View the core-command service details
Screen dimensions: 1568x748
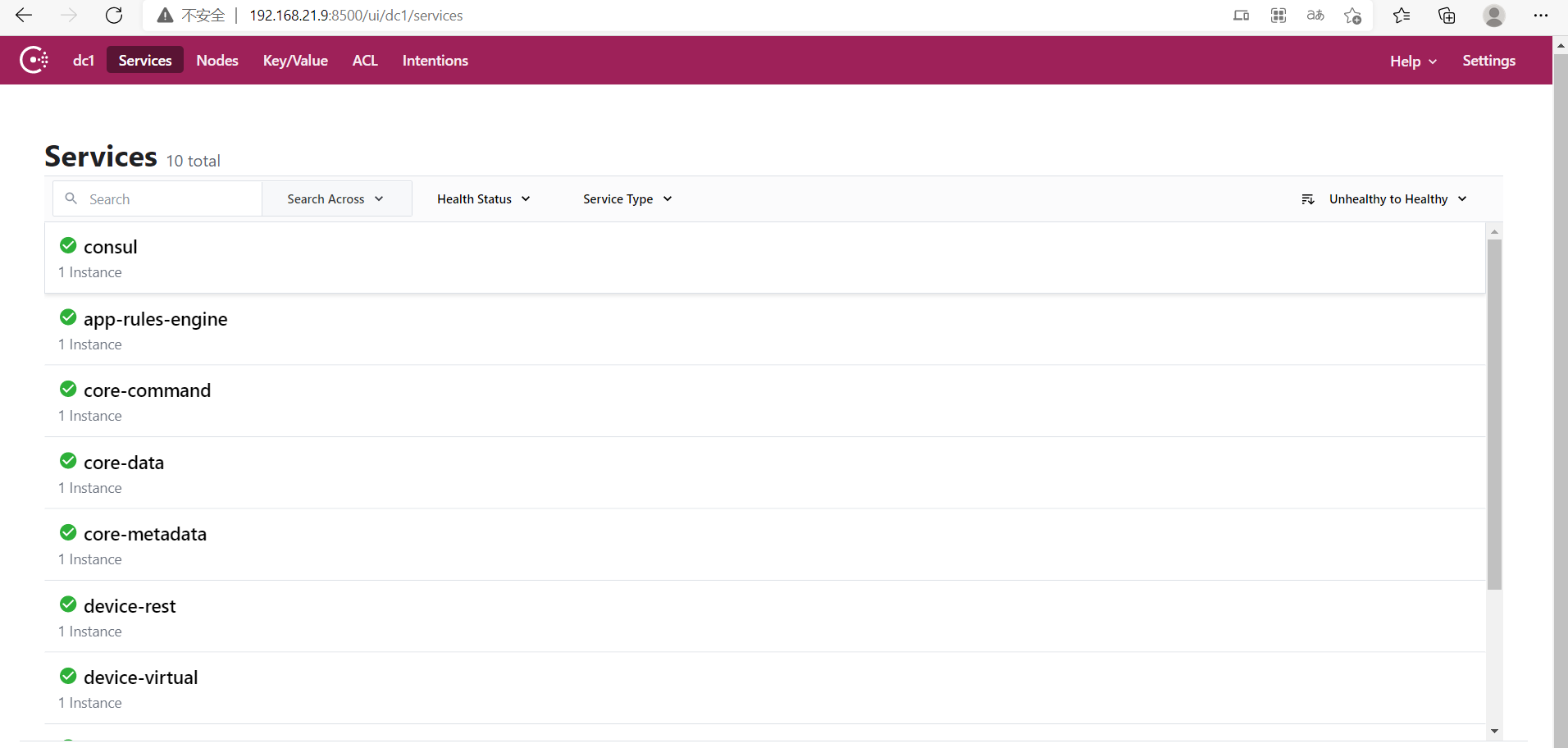pyautogui.click(x=764, y=401)
